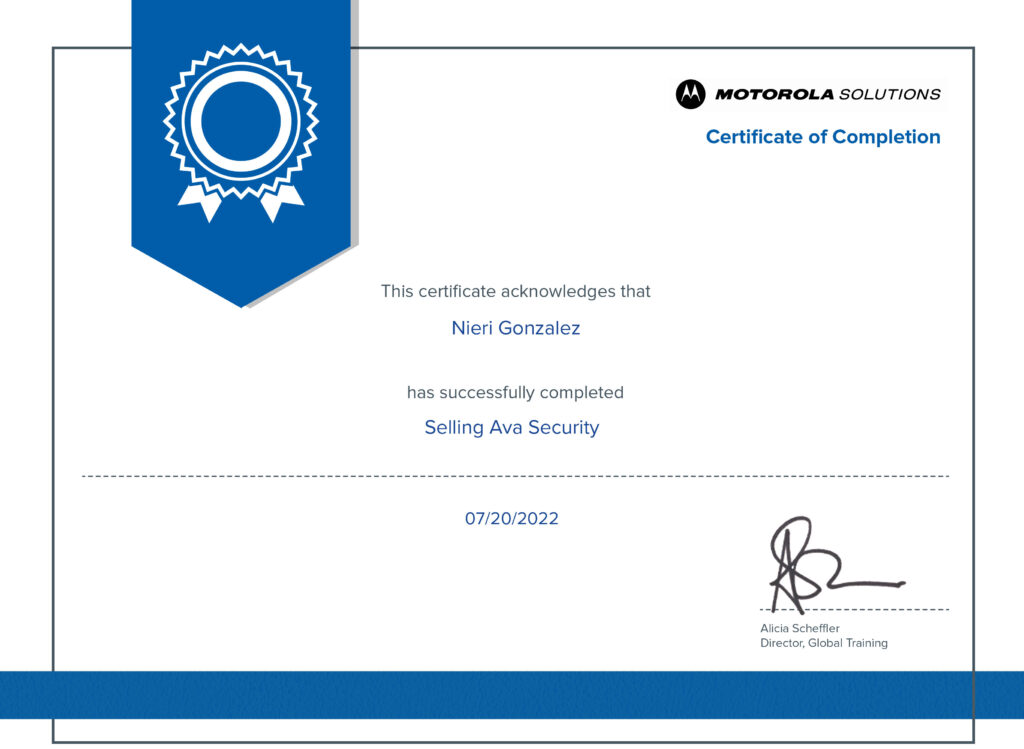
Task: Click the 'has successfully completed' line
Action: tap(515, 393)
